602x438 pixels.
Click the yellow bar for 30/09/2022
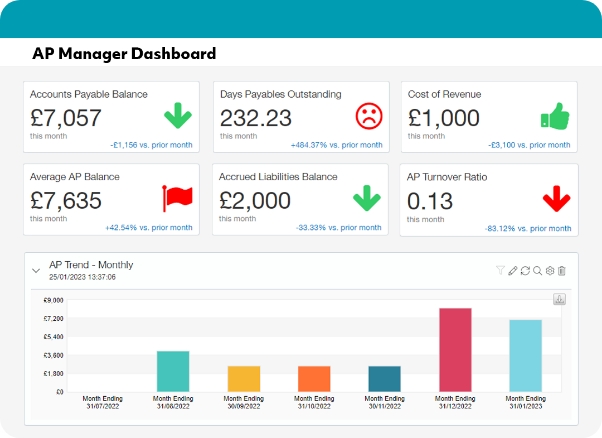tap(244, 378)
